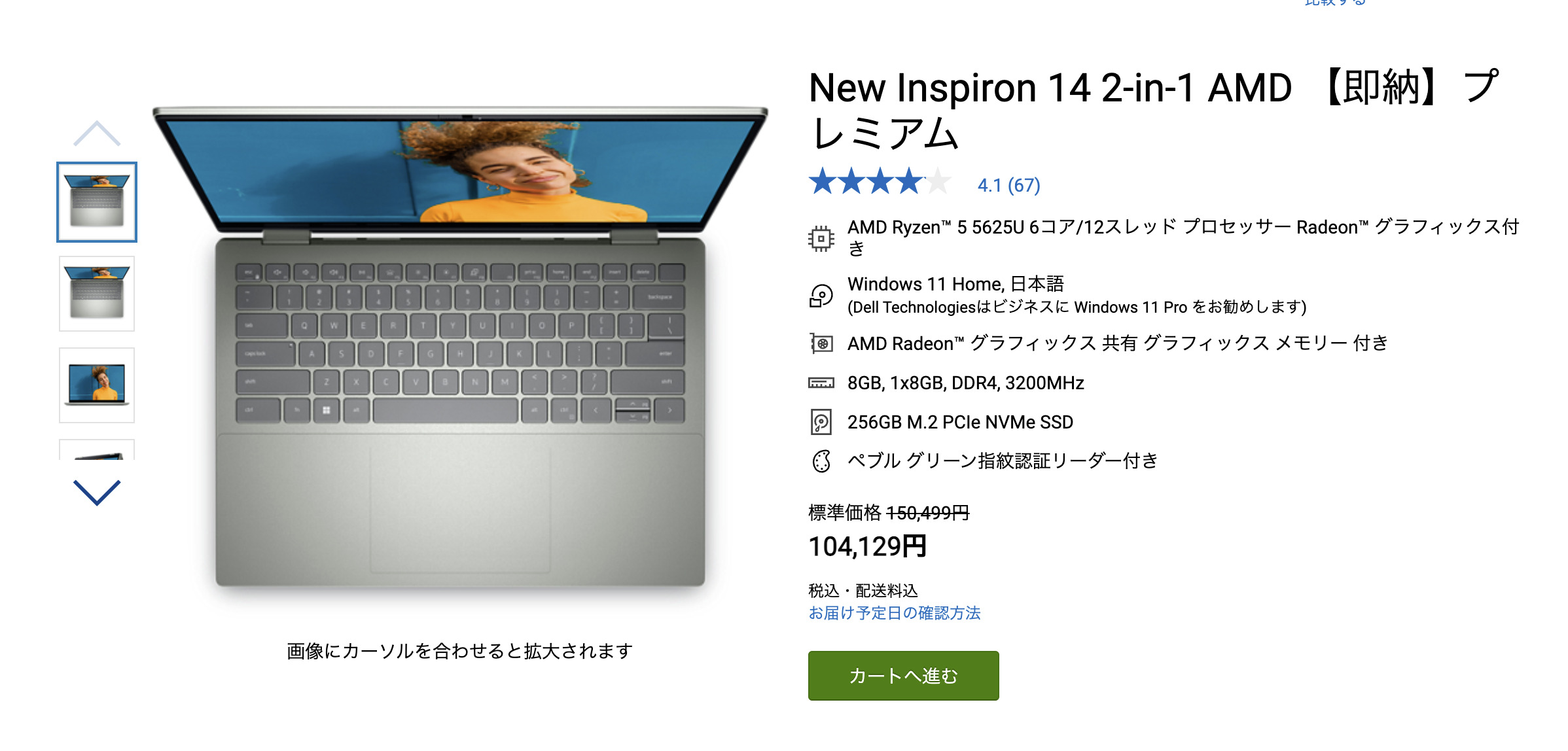Select the second laptop keyboard thumbnail

point(97,294)
